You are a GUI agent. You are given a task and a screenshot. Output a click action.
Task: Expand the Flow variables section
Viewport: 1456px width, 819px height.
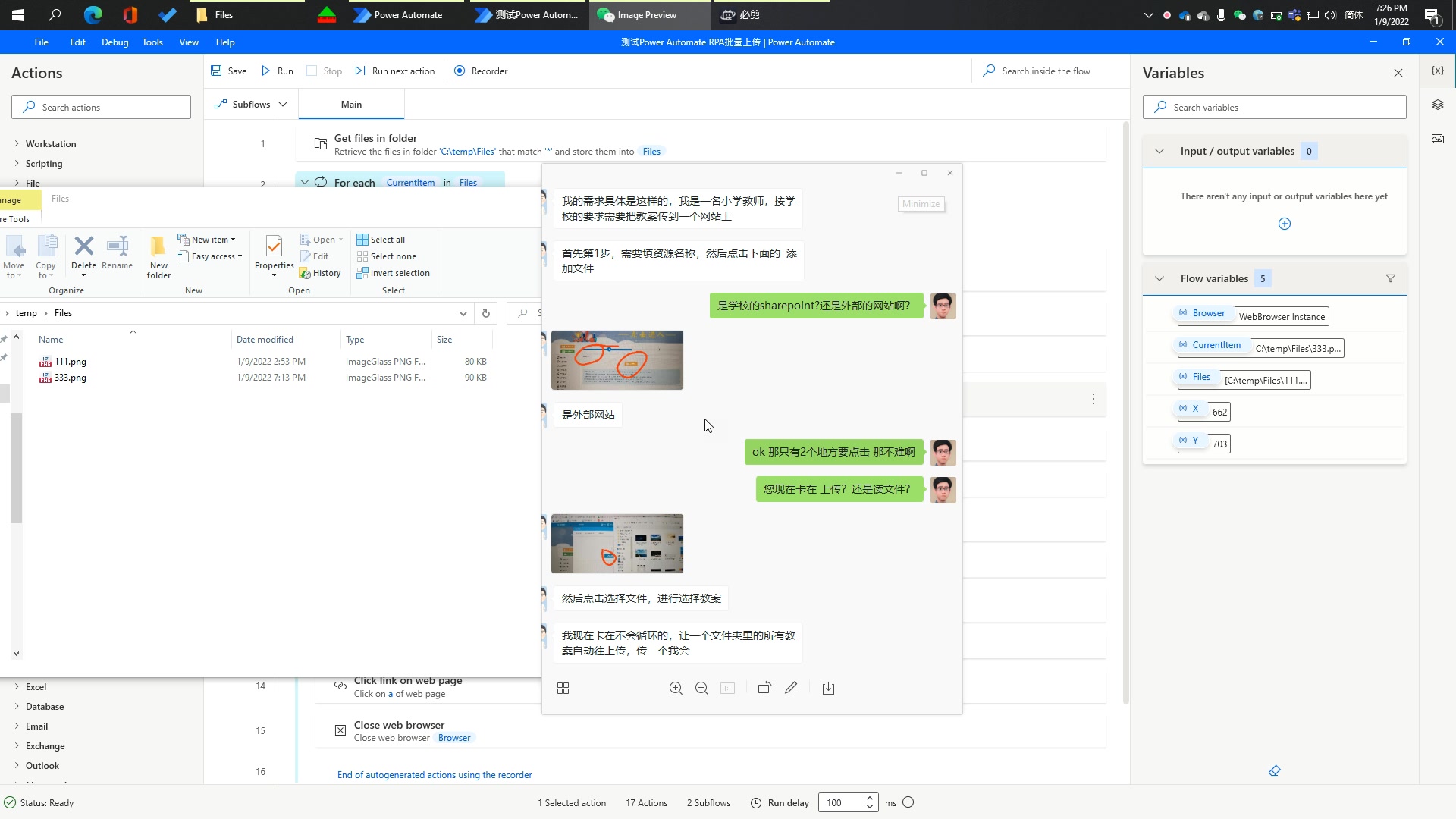[1159, 278]
